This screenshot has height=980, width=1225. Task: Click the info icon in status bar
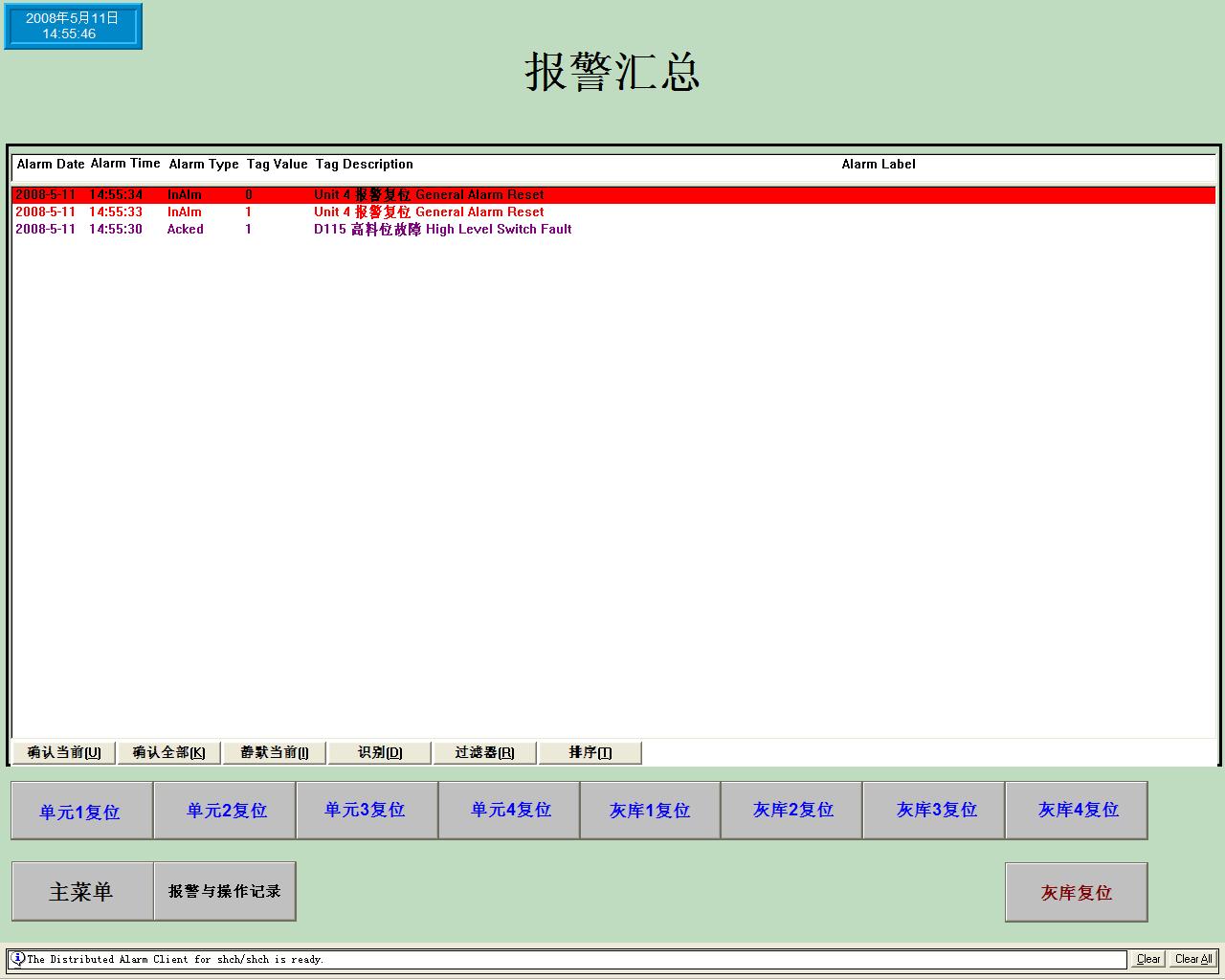coord(17,958)
